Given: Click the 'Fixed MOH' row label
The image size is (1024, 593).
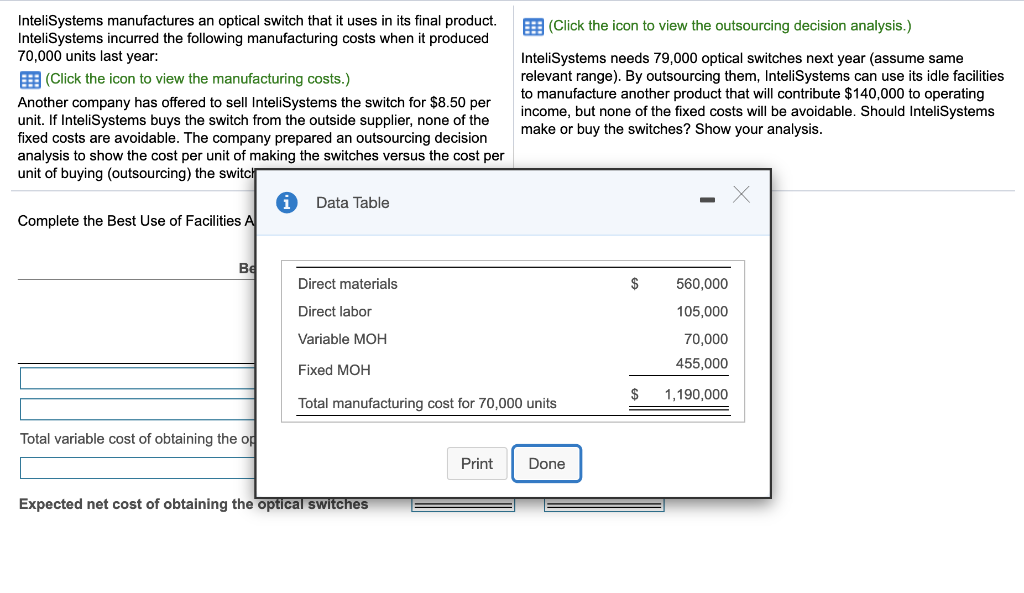Looking at the screenshot, I should coord(334,370).
